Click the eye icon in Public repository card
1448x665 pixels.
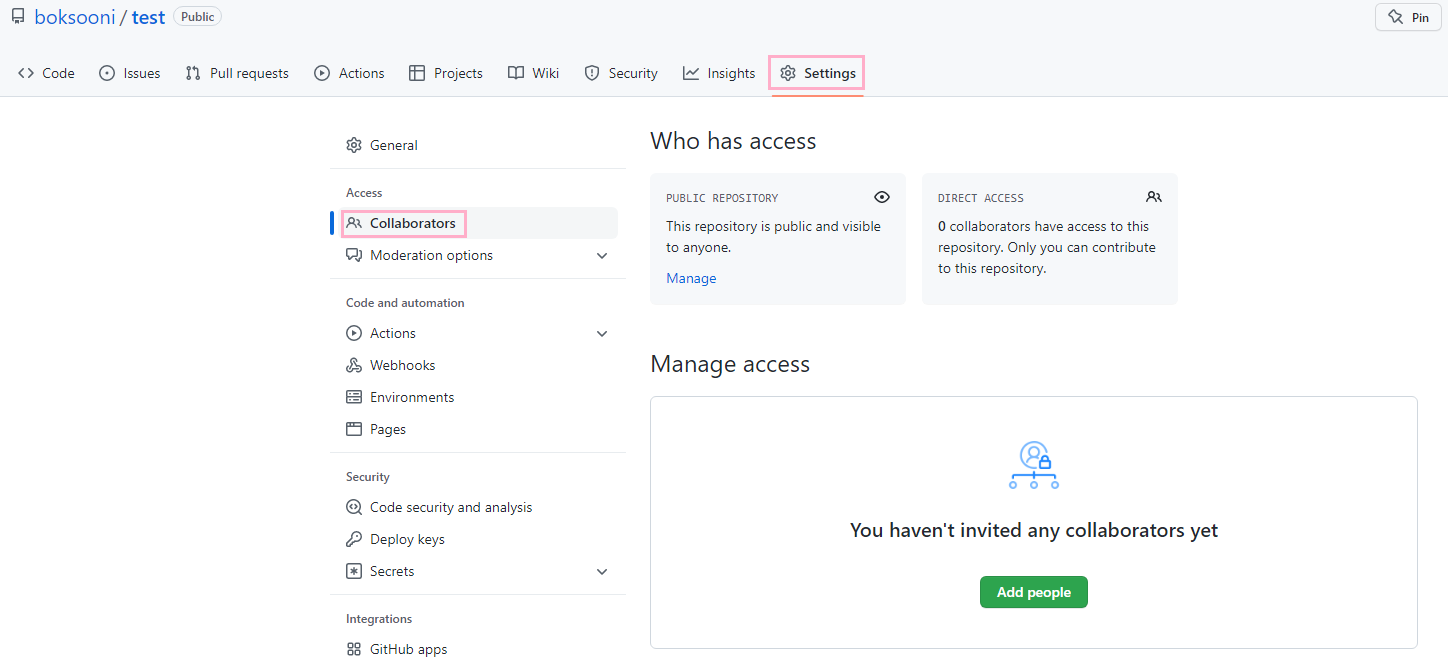pos(881,197)
